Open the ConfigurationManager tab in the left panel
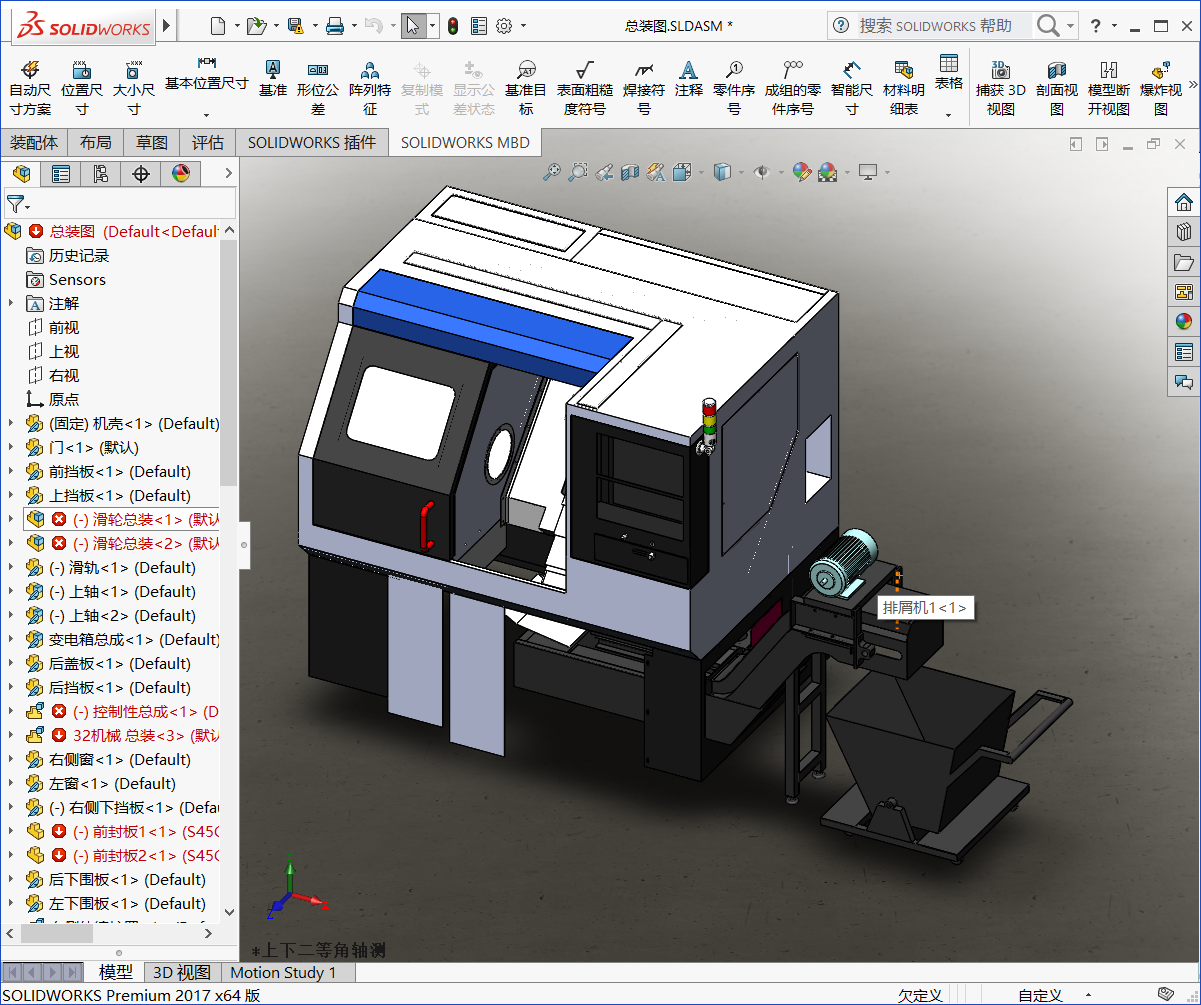1201x1005 pixels. tap(101, 174)
